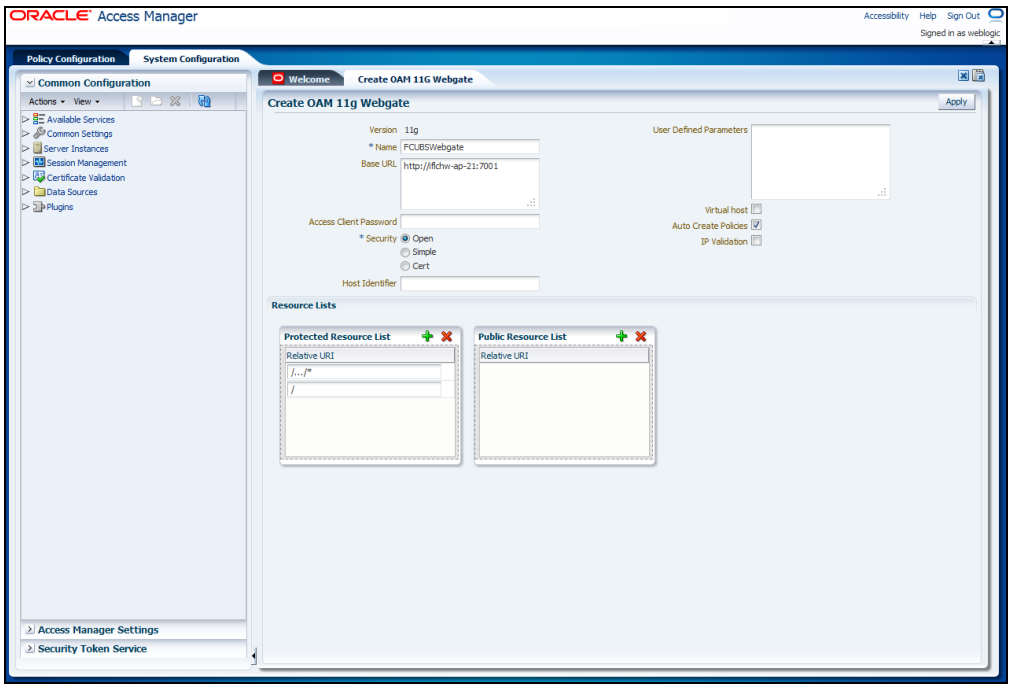The height and width of the screenshot is (685, 1012).
Task: Click the Session Management icon
Action: [39, 163]
